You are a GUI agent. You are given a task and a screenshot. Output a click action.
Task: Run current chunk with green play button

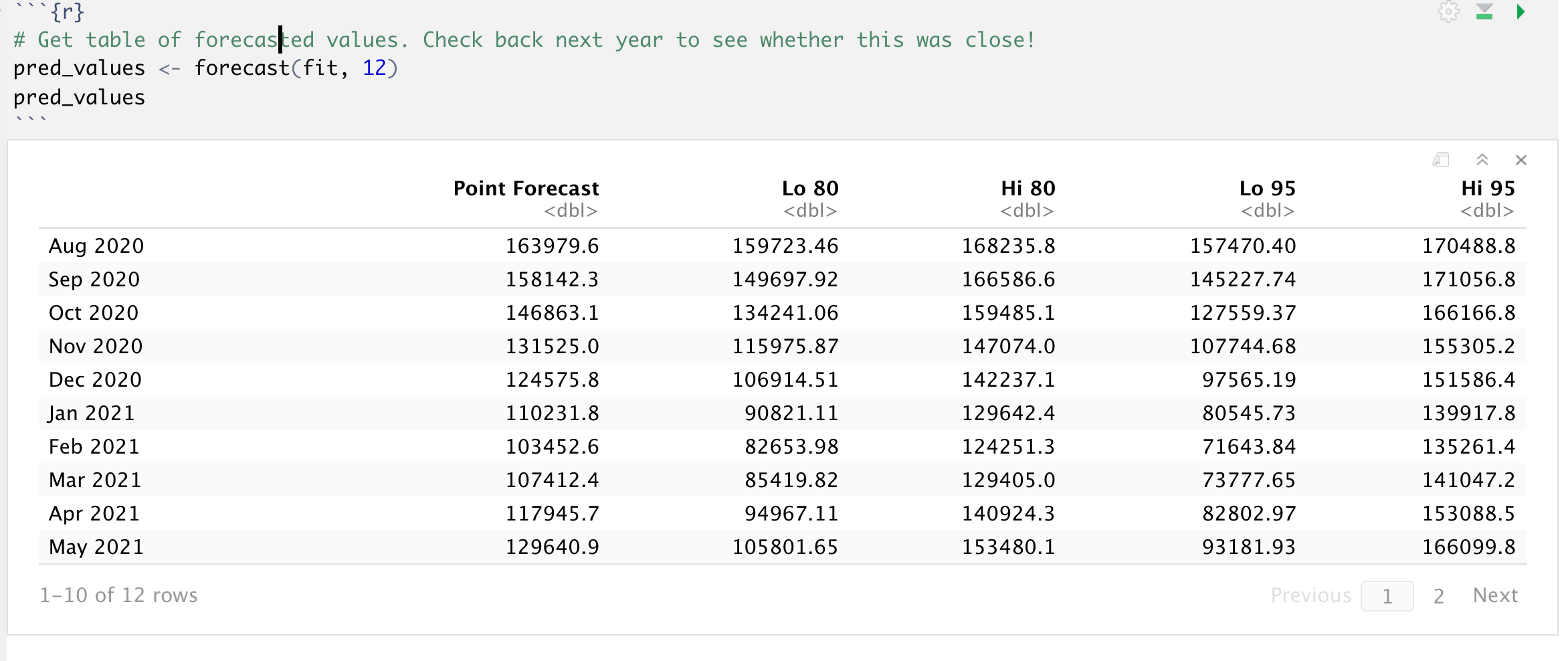[1521, 12]
